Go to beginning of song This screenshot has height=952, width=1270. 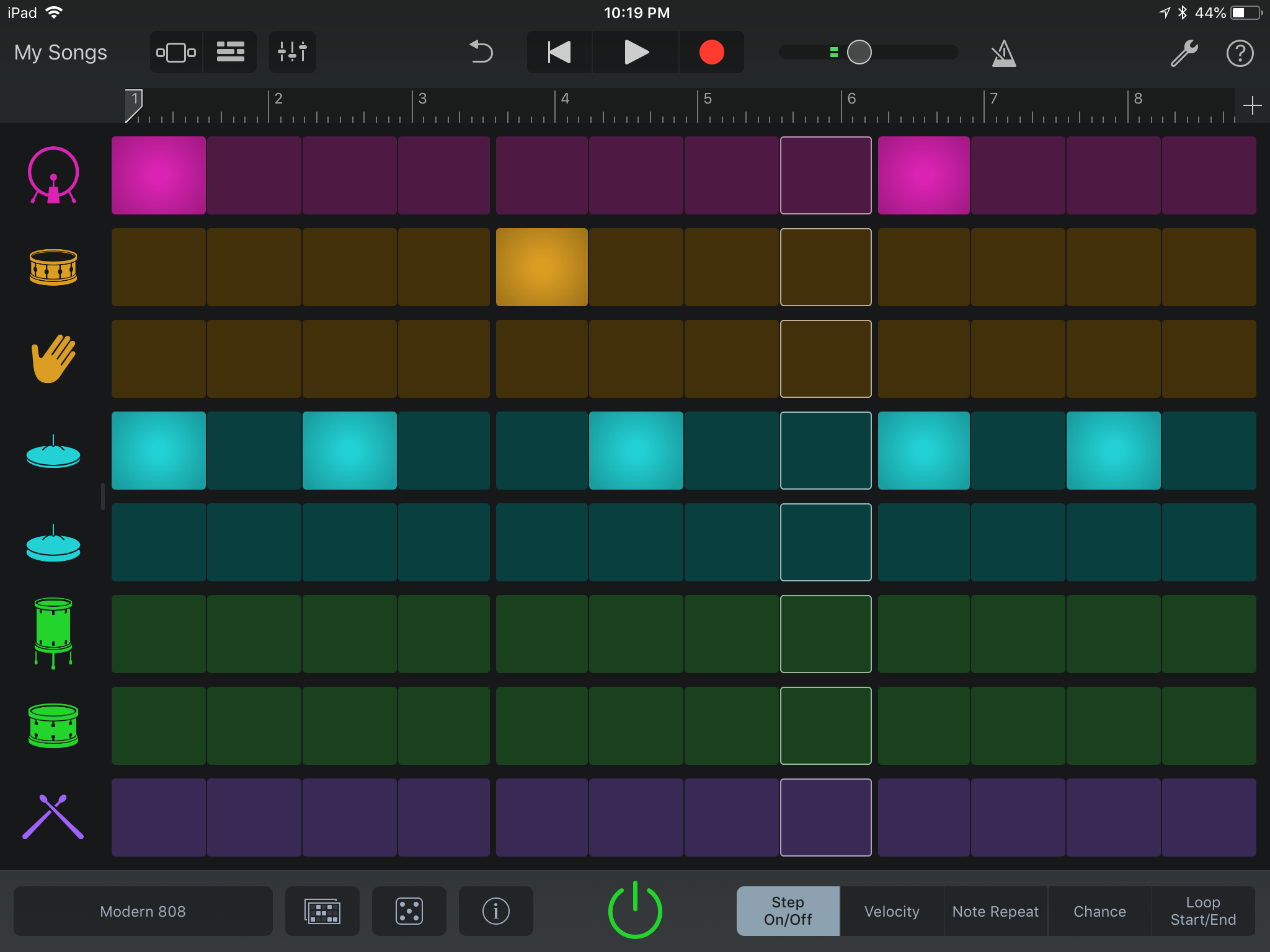click(x=559, y=53)
